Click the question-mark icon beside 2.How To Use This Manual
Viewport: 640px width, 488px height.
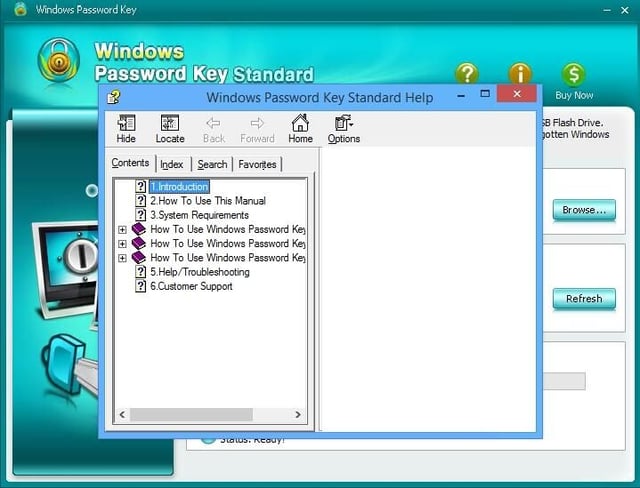140,201
